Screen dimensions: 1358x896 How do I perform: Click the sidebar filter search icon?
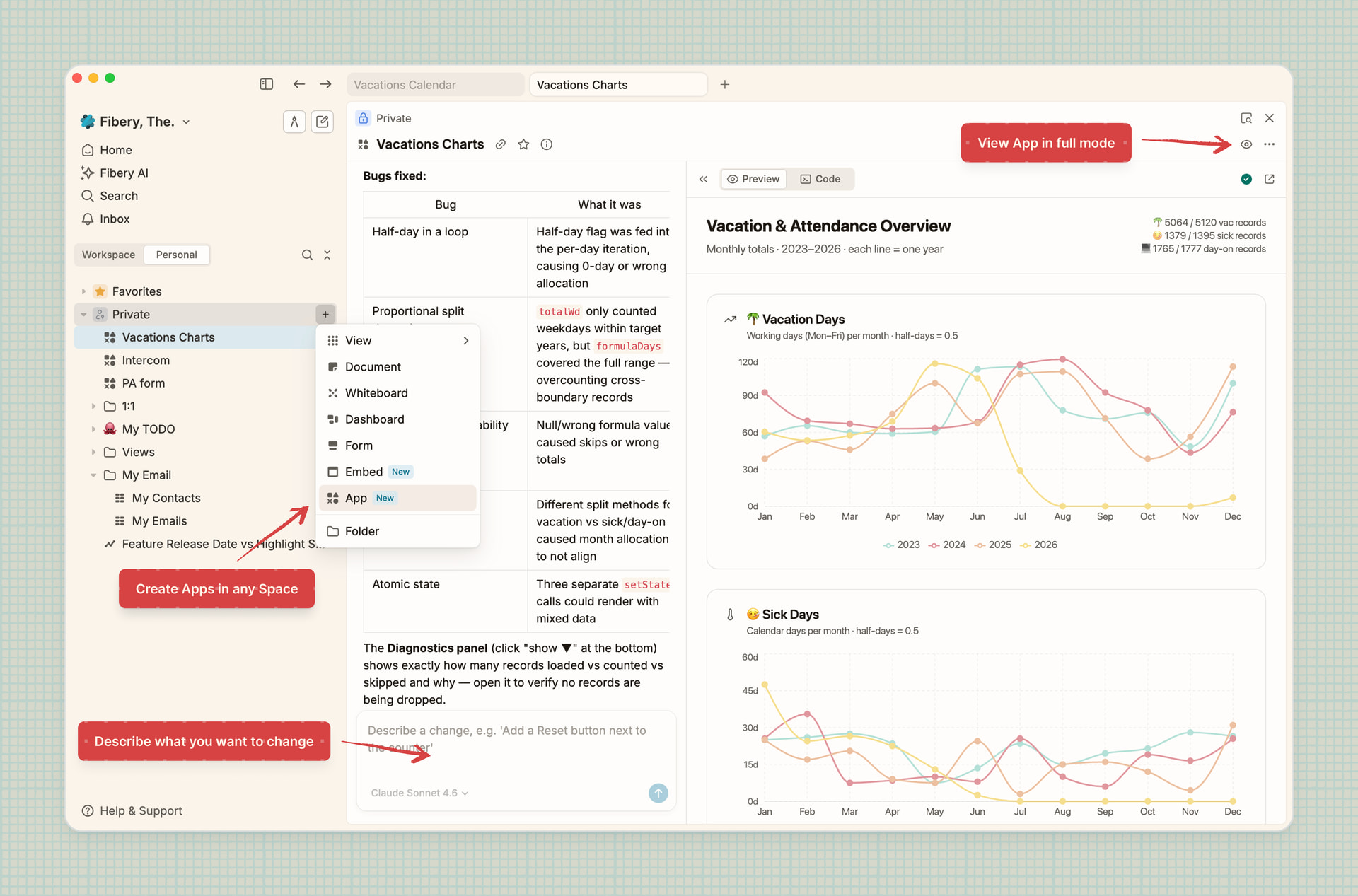(307, 255)
